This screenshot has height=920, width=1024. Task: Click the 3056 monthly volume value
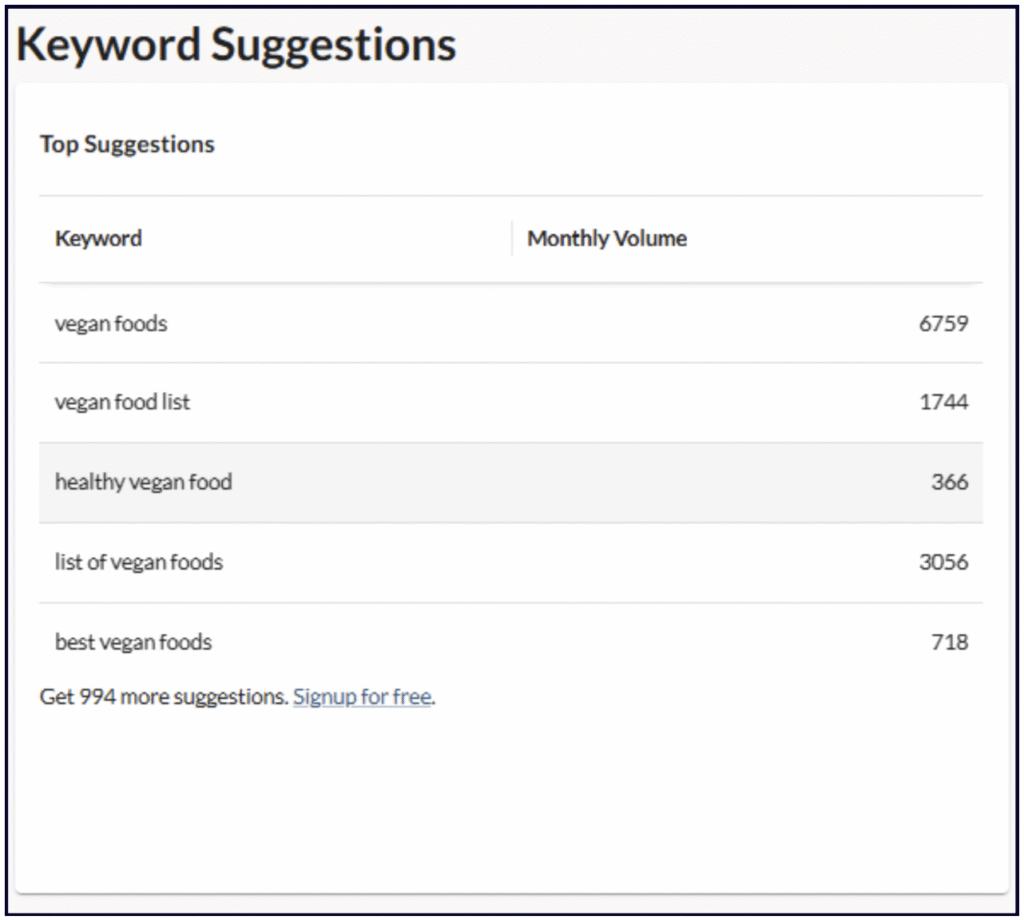click(x=943, y=562)
